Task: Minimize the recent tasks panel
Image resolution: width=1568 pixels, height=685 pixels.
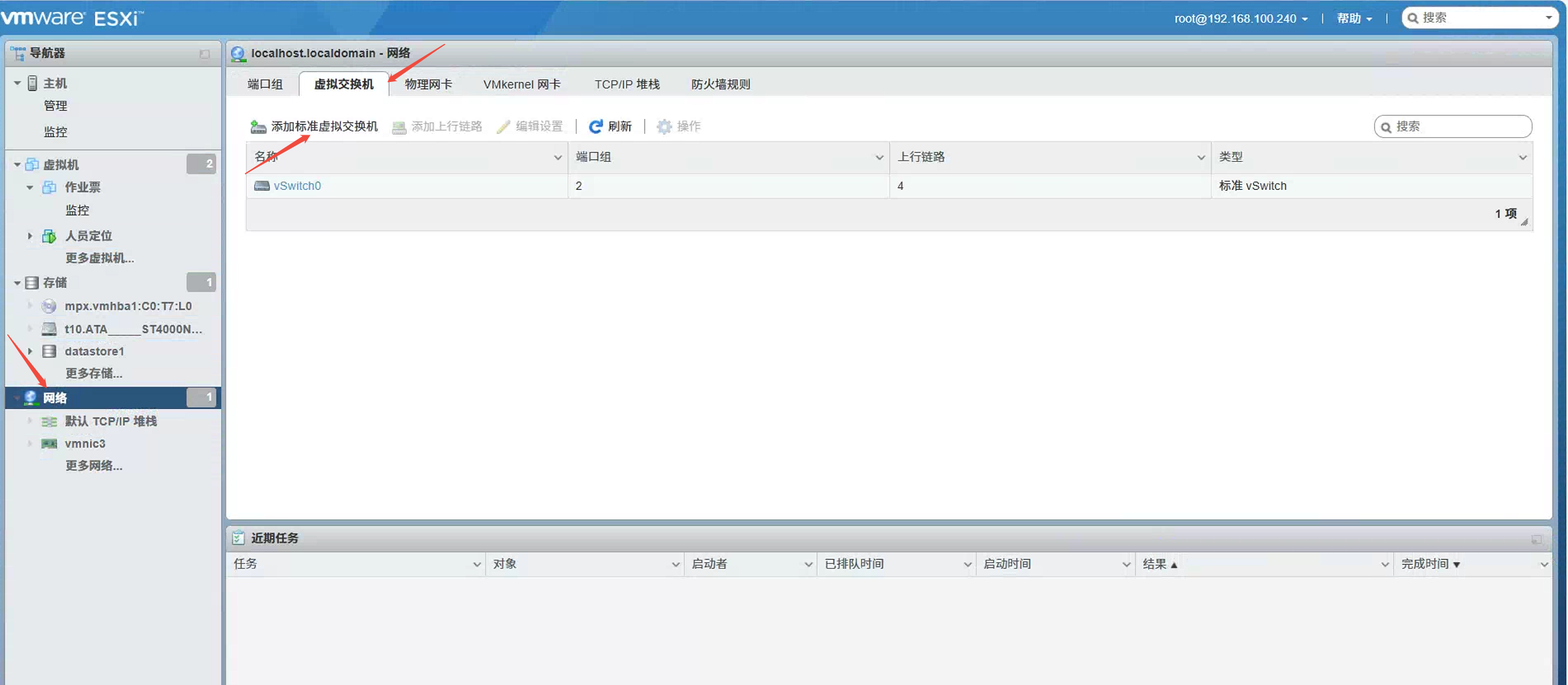Action: (x=1536, y=539)
